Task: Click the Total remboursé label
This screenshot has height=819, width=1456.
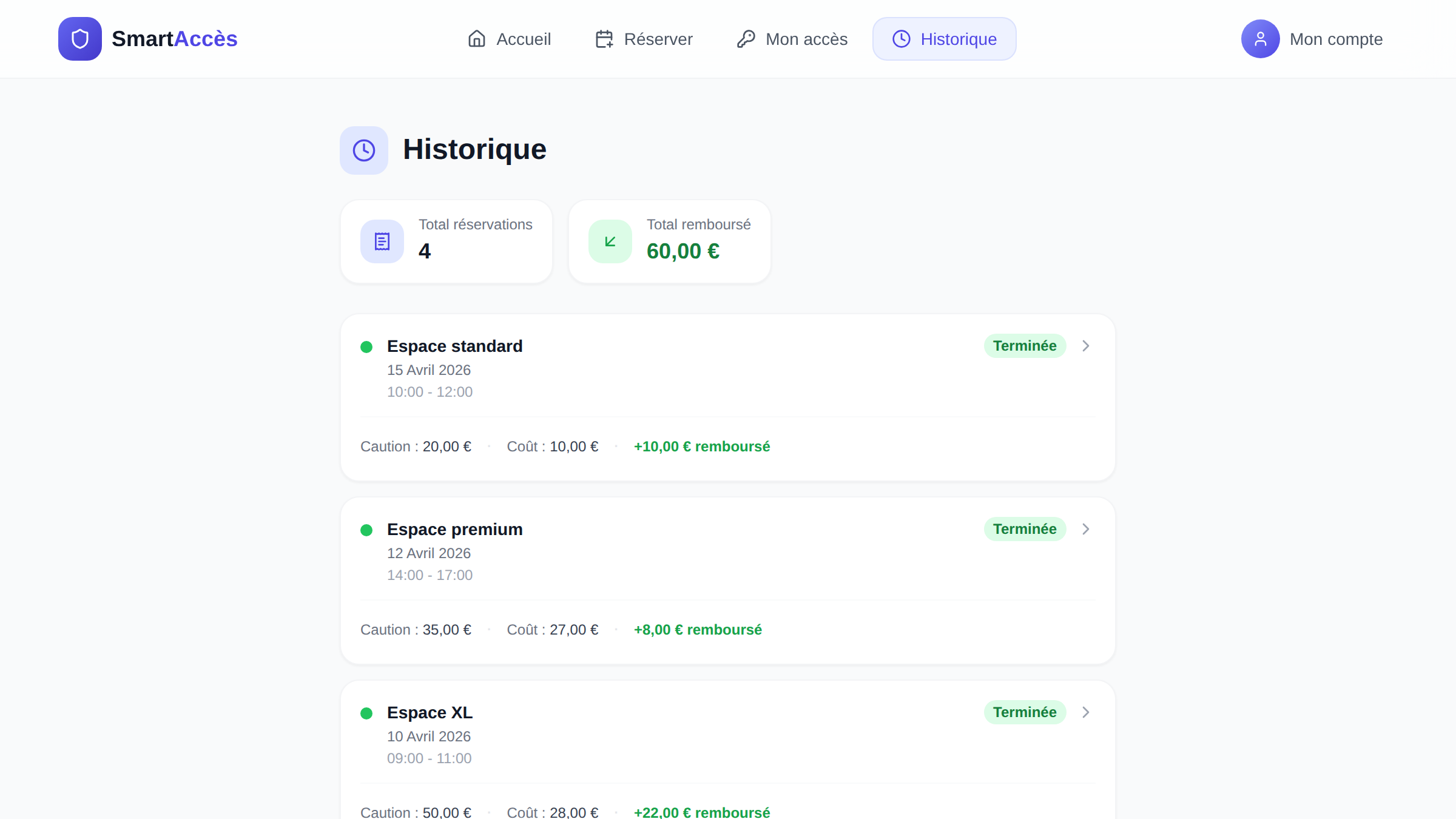Action: 699,224
